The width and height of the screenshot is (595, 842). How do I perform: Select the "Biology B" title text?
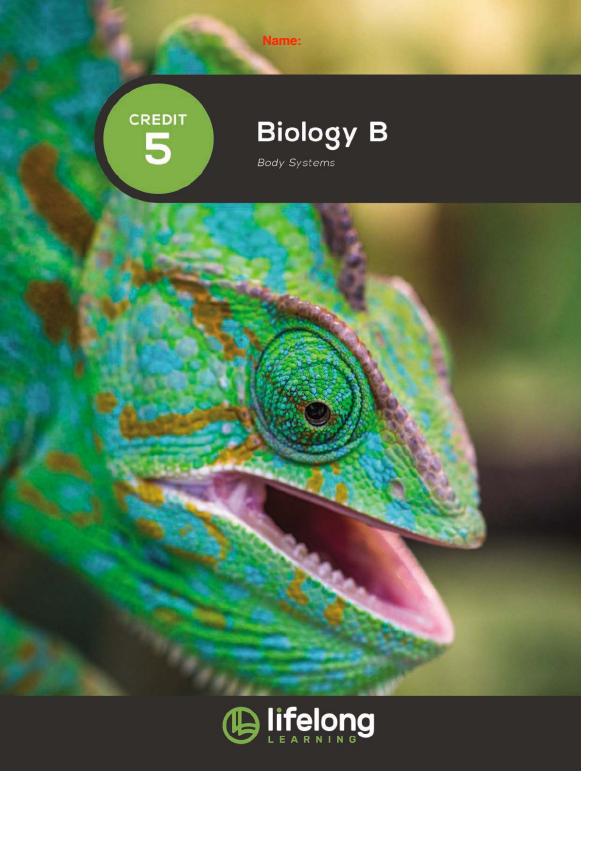[x=322, y=133]
